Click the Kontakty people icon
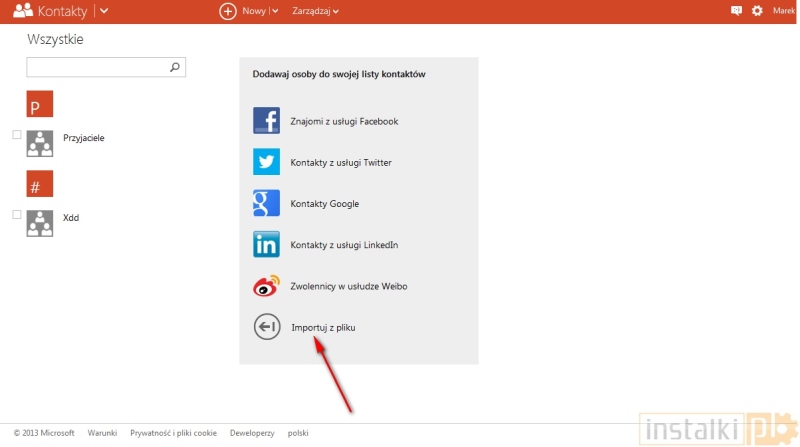Viewport: 800px width, 447px height. [x=23, y=11]
